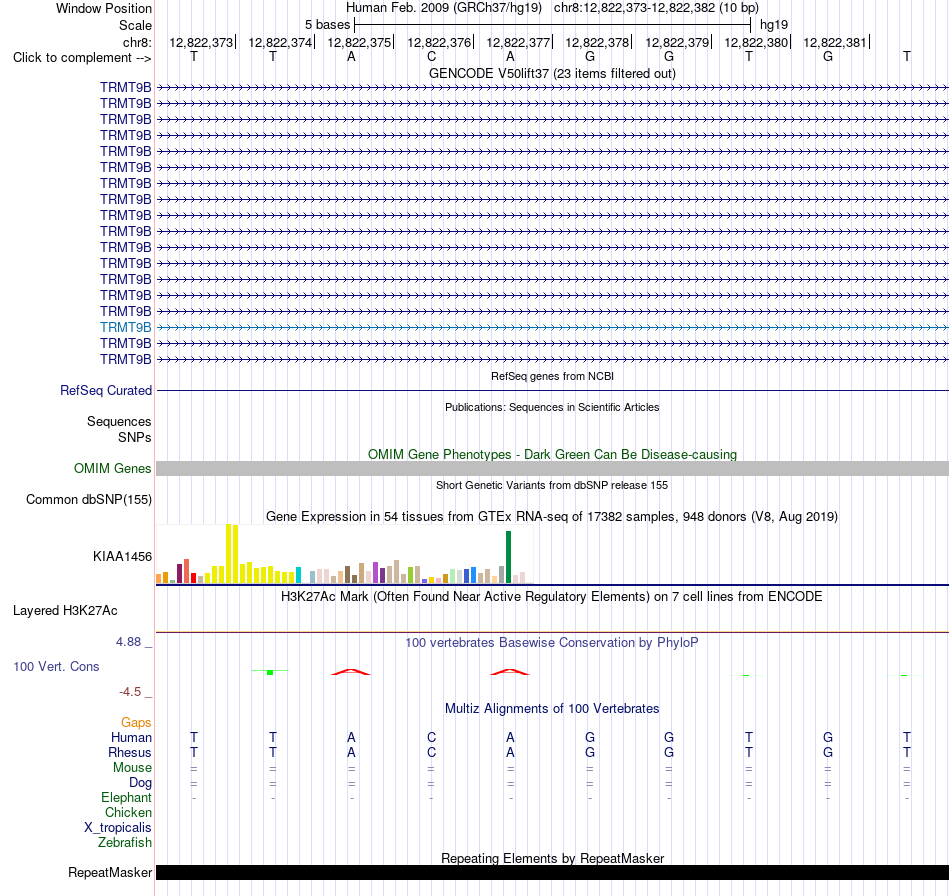Click the chr8:12,822,373-12,822,382 (10 bp) range text
Image resolution: width=950 pixels, height=896 pixels.
tap(656, 8)
